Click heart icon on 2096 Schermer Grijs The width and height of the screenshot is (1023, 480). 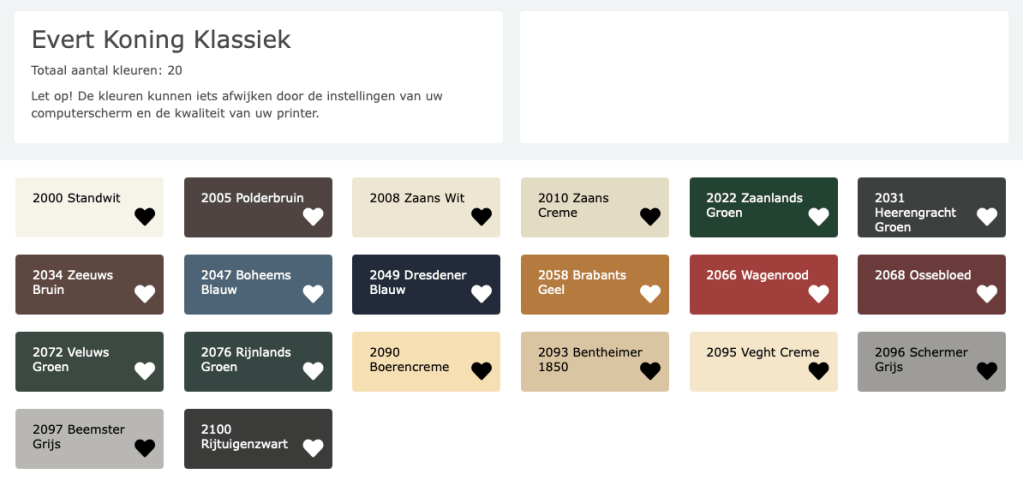(987, 370)
